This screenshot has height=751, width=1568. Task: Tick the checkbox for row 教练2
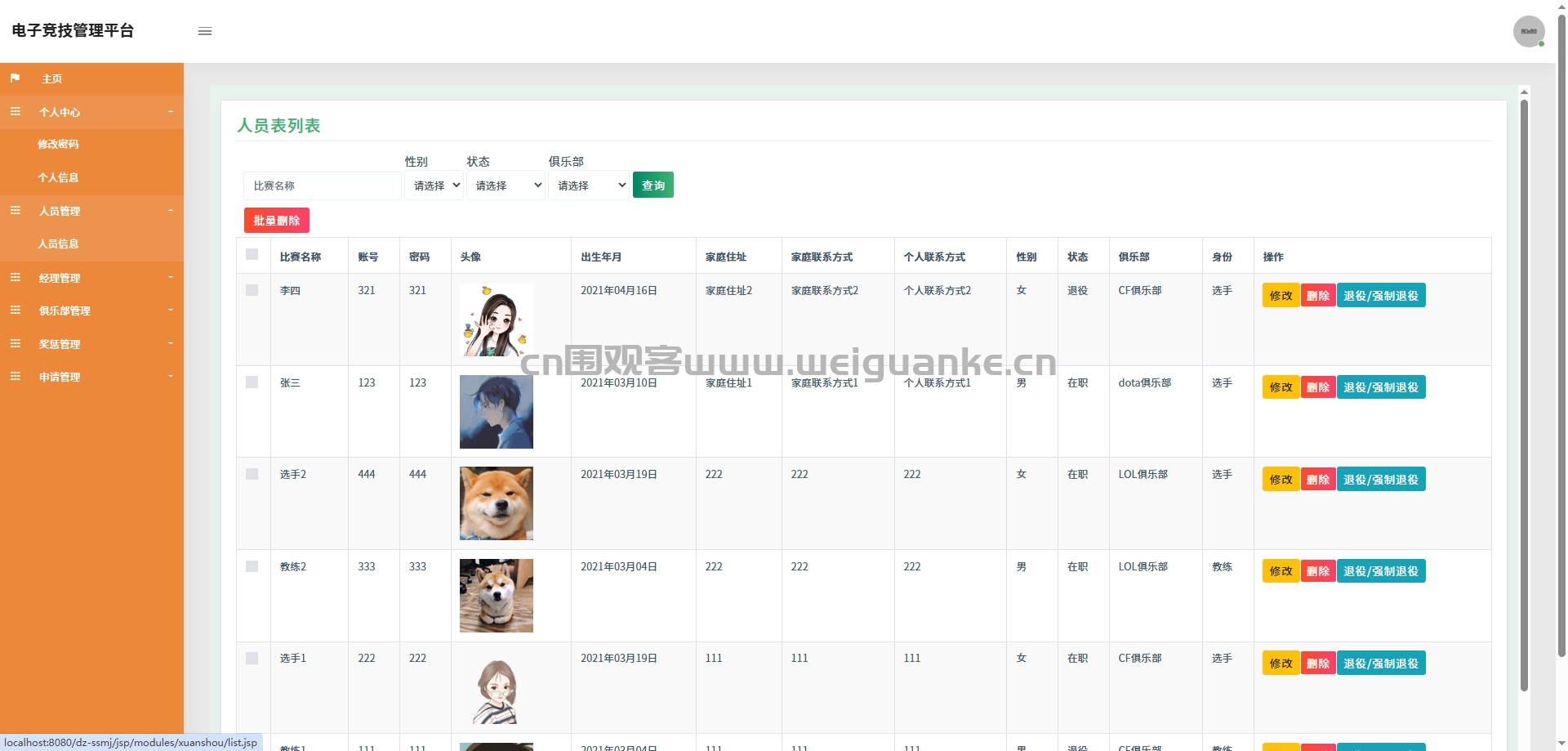pos(252,566)
